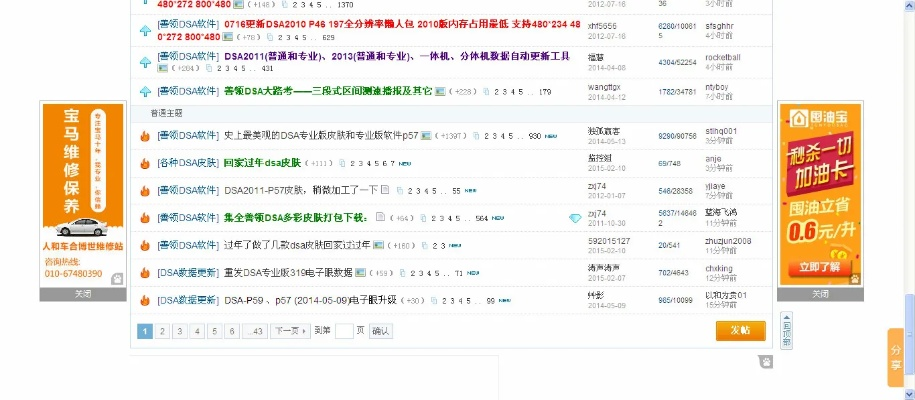Image resolution: width=915 pixels, height=400 pixels.
Task: Click the diamond icon on 集全善领DSA多彩皮肤 row
Action: (x=574, y=218)
